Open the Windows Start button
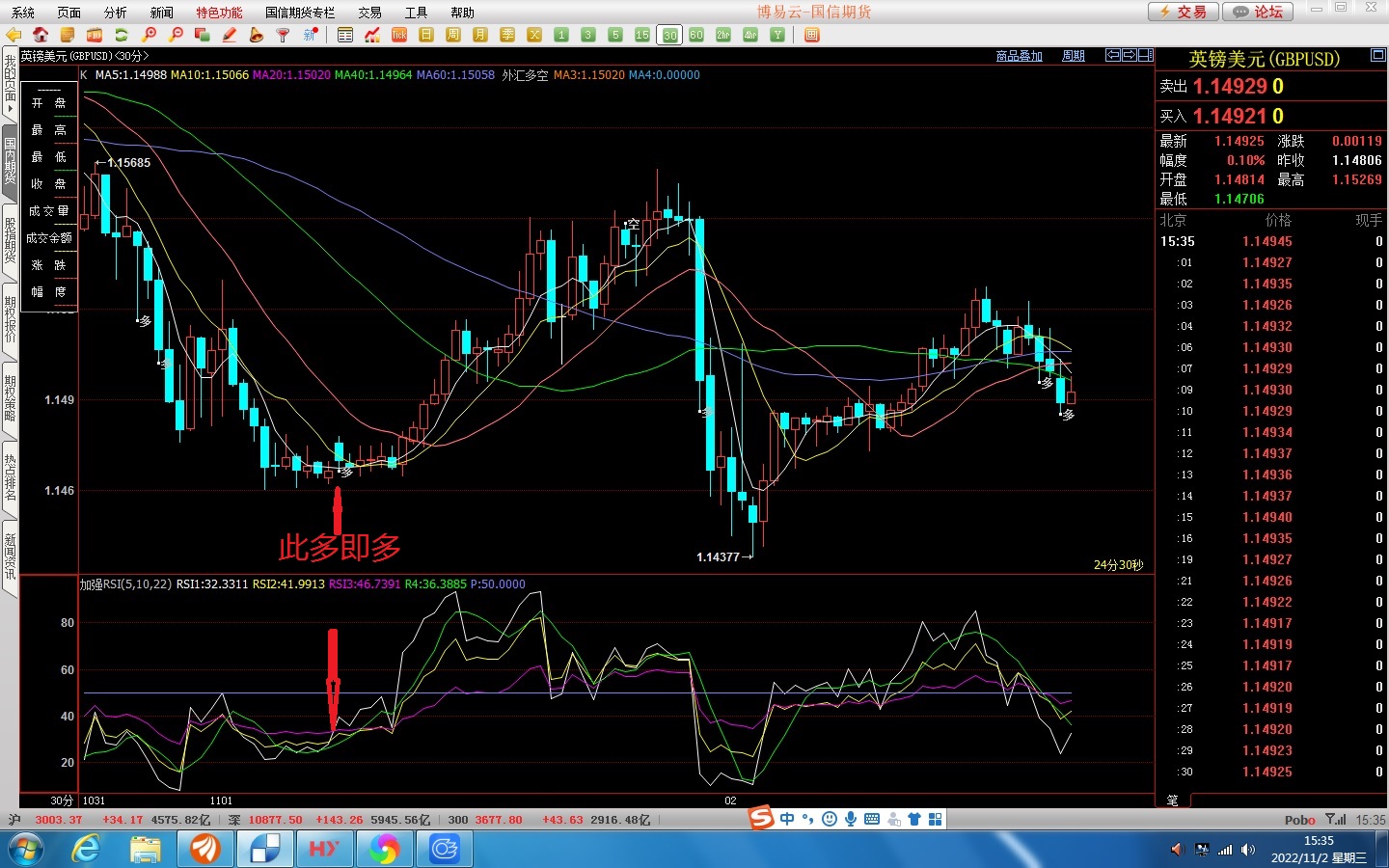 (x=27, y=850)
